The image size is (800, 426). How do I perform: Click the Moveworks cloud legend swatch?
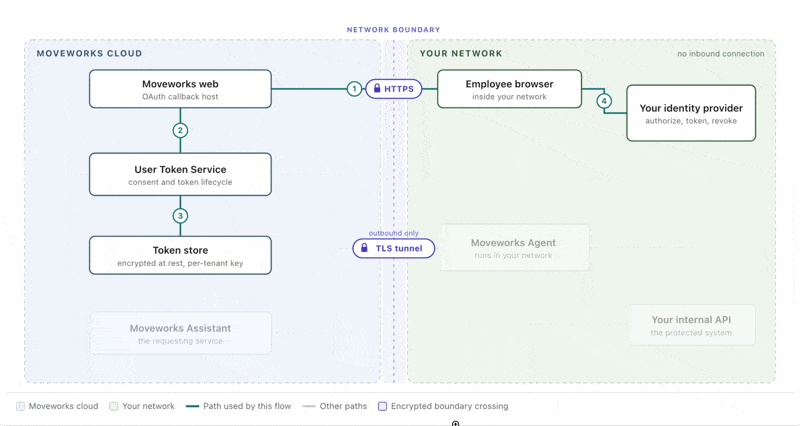coord(20,406)
